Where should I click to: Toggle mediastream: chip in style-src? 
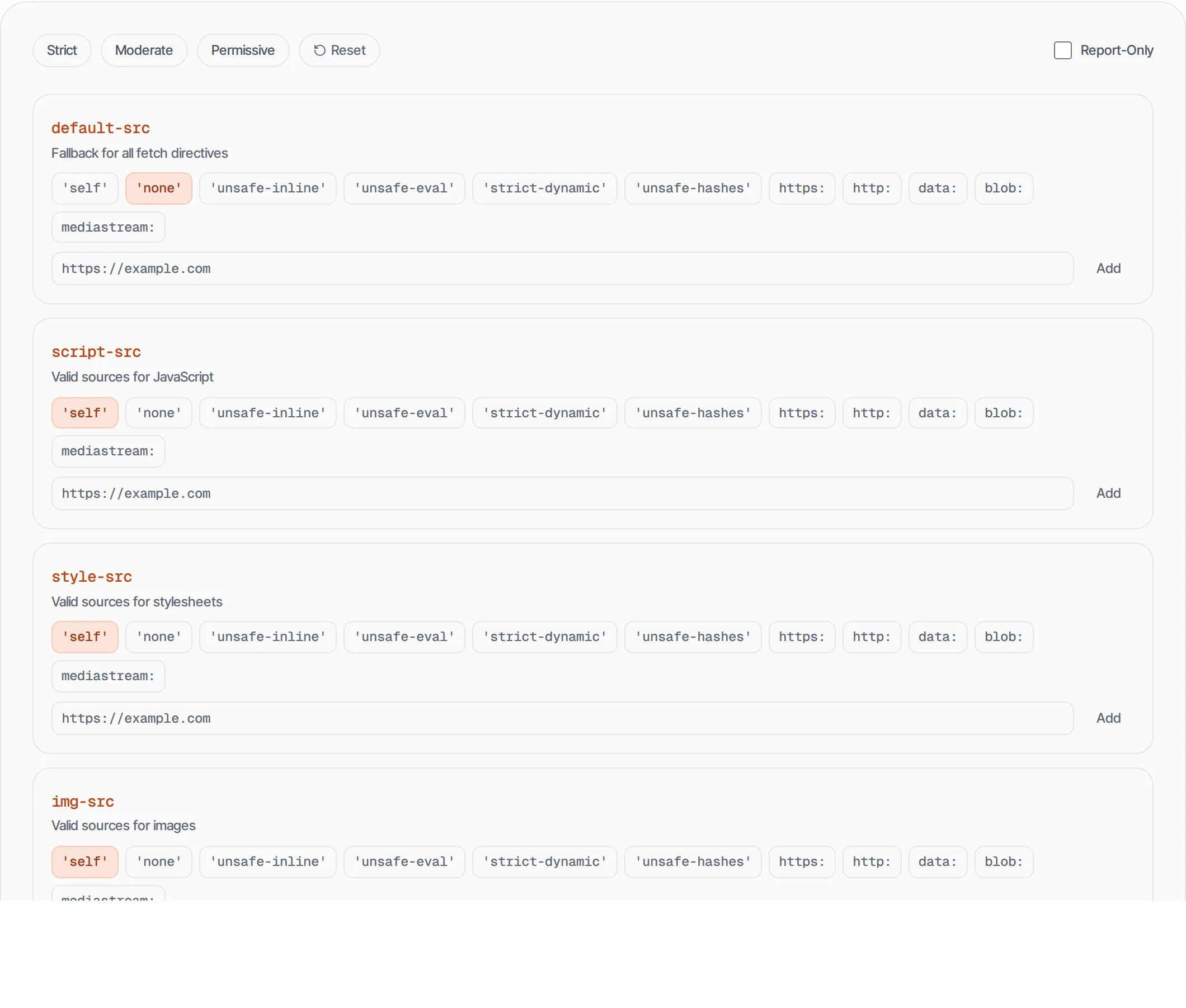click(x=109, y=677)
